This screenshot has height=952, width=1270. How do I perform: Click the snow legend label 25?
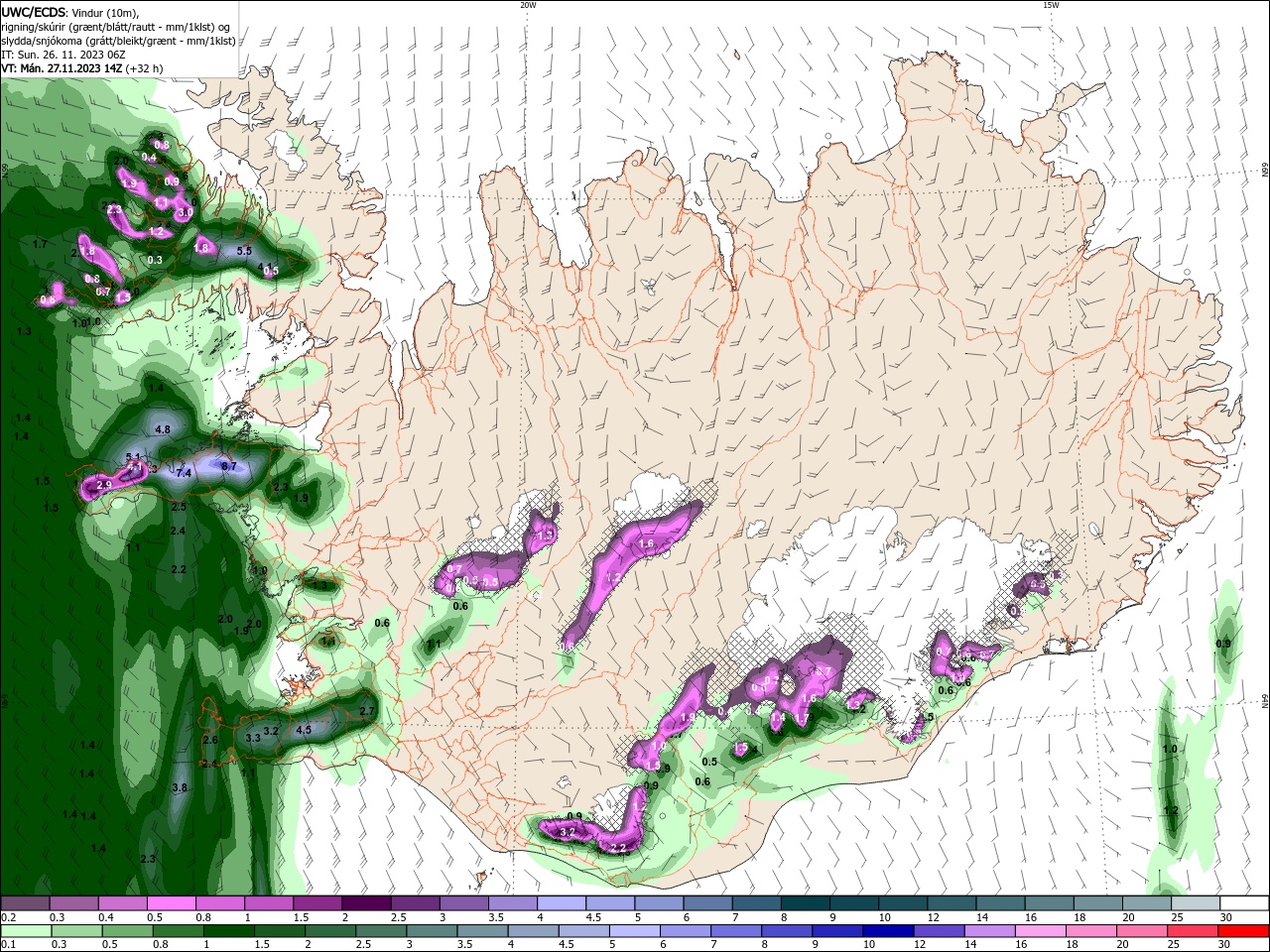pos(1176,917)
